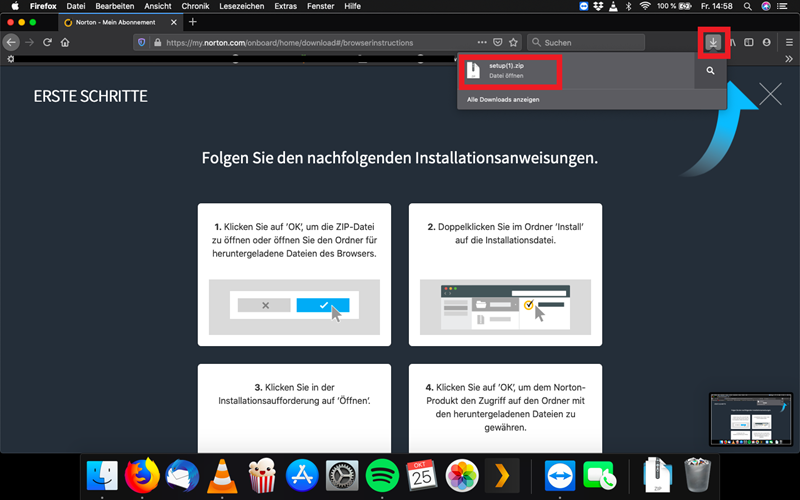Click the screenshot preview thumbnail
The width and height of the screenshot is (800, 500).
751,419
